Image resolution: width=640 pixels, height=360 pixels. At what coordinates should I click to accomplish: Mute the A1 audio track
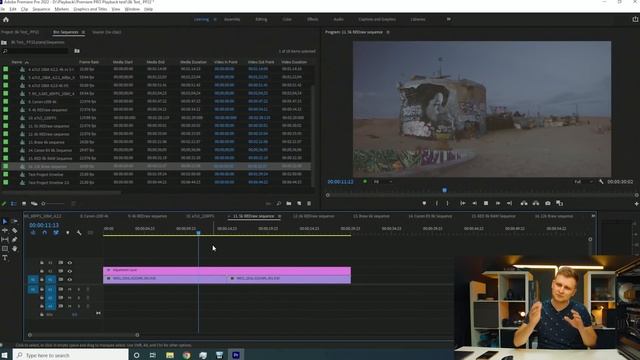pos(69,289)
